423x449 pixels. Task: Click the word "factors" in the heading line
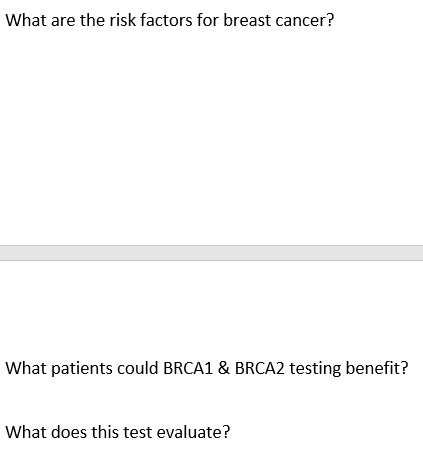[x=166, y=20]
